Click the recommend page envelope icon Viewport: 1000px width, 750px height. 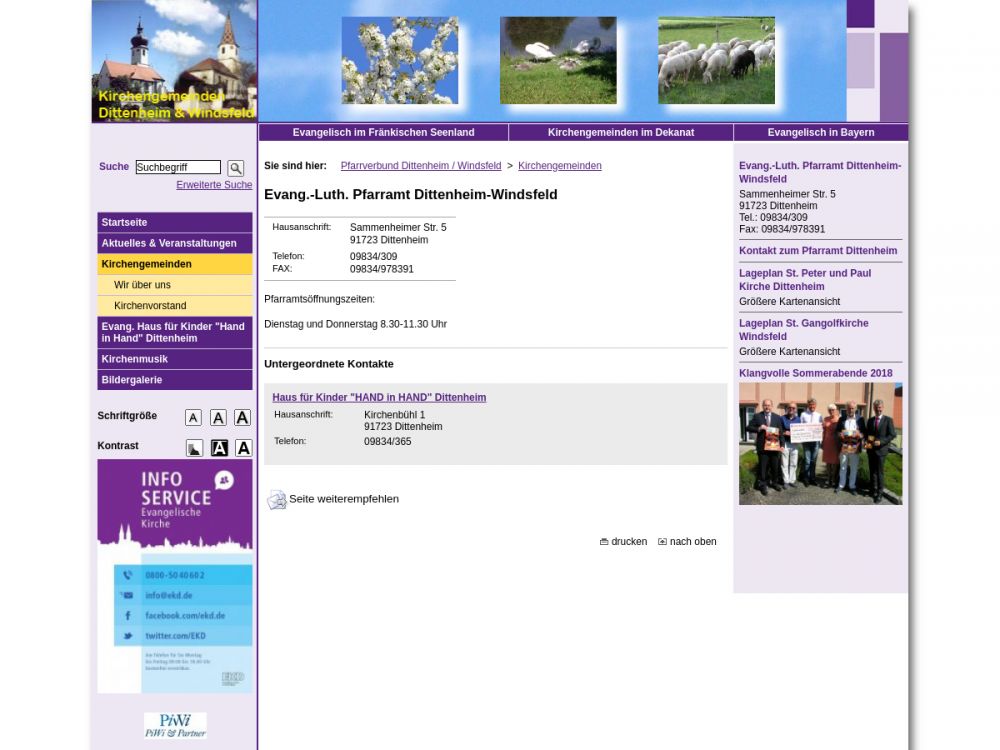(276, 500)
